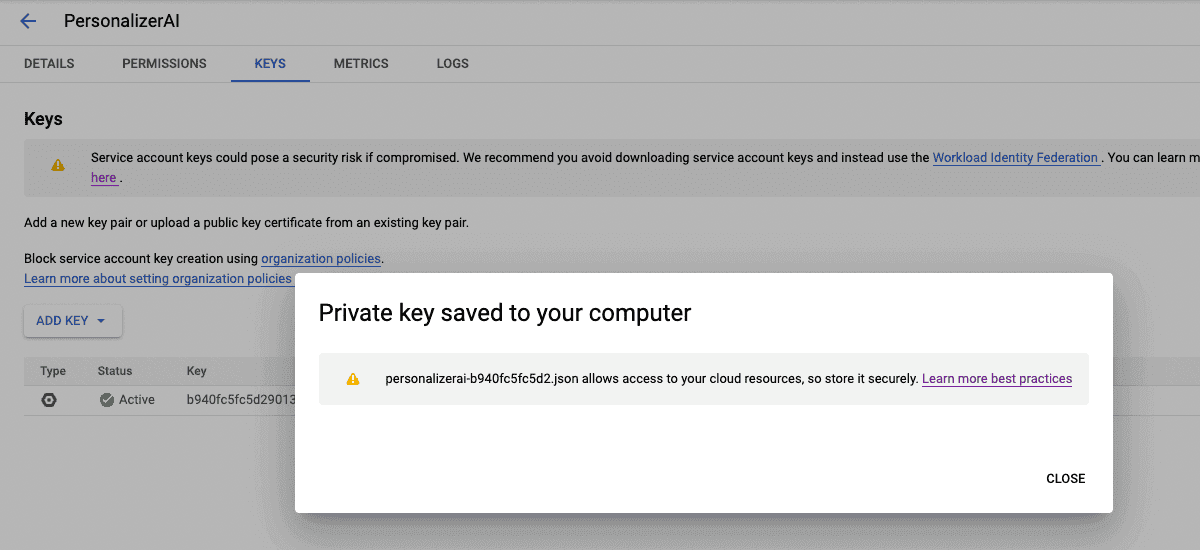Viewport: 1200px width, 550px height.
Task: Follow the Workload Identity Federation link
Action: pyautogui.click(x=1015, y=158)
